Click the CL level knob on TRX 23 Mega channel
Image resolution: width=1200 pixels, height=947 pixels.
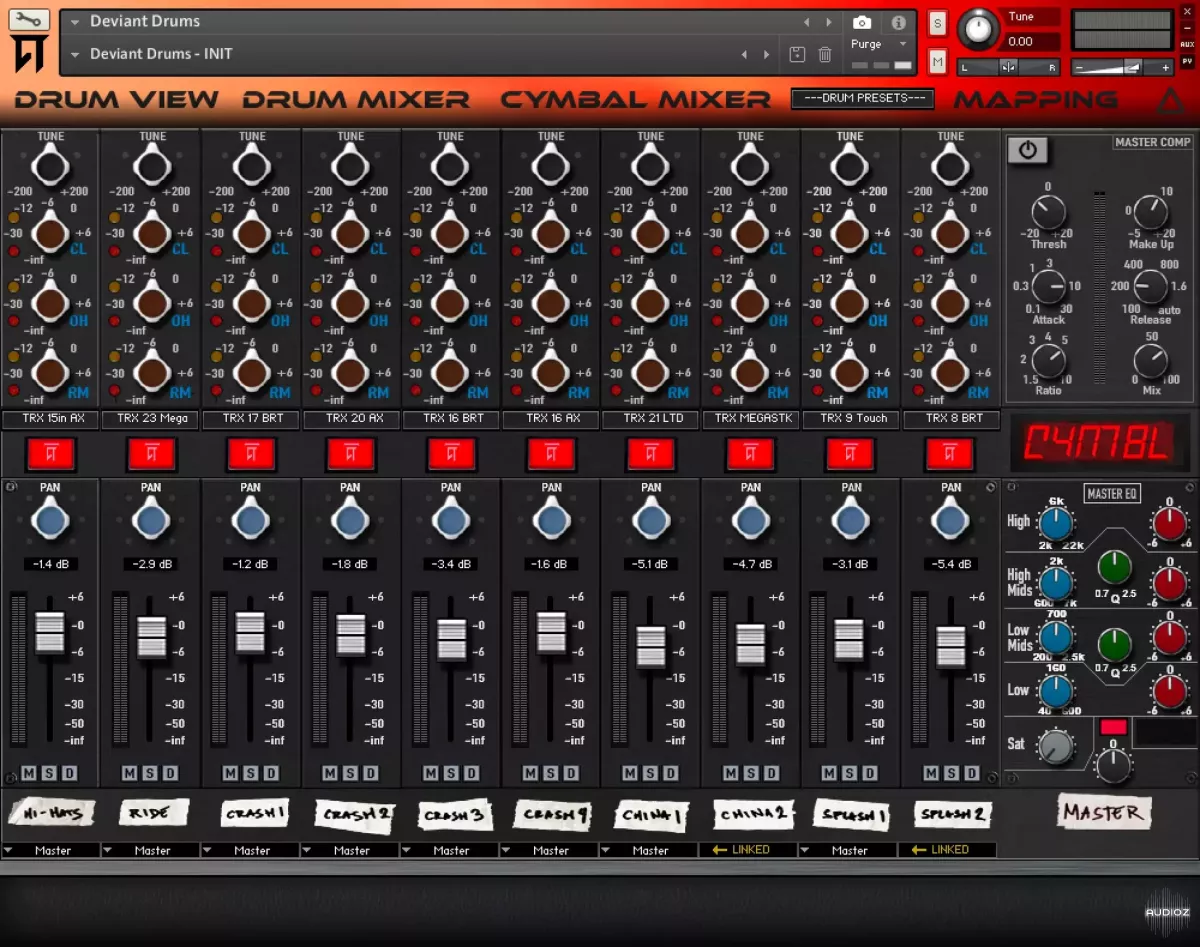[x=152, y=235]
